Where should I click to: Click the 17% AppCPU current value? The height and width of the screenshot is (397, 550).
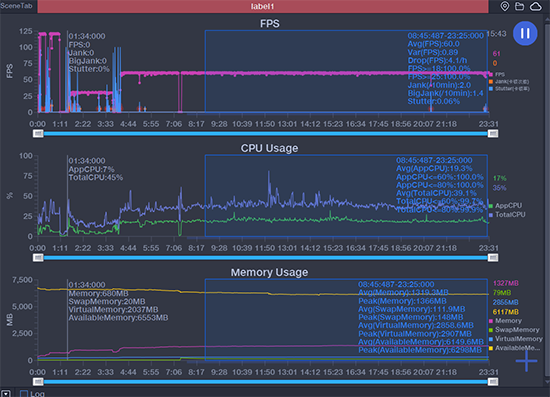click(x=499, y=178)
